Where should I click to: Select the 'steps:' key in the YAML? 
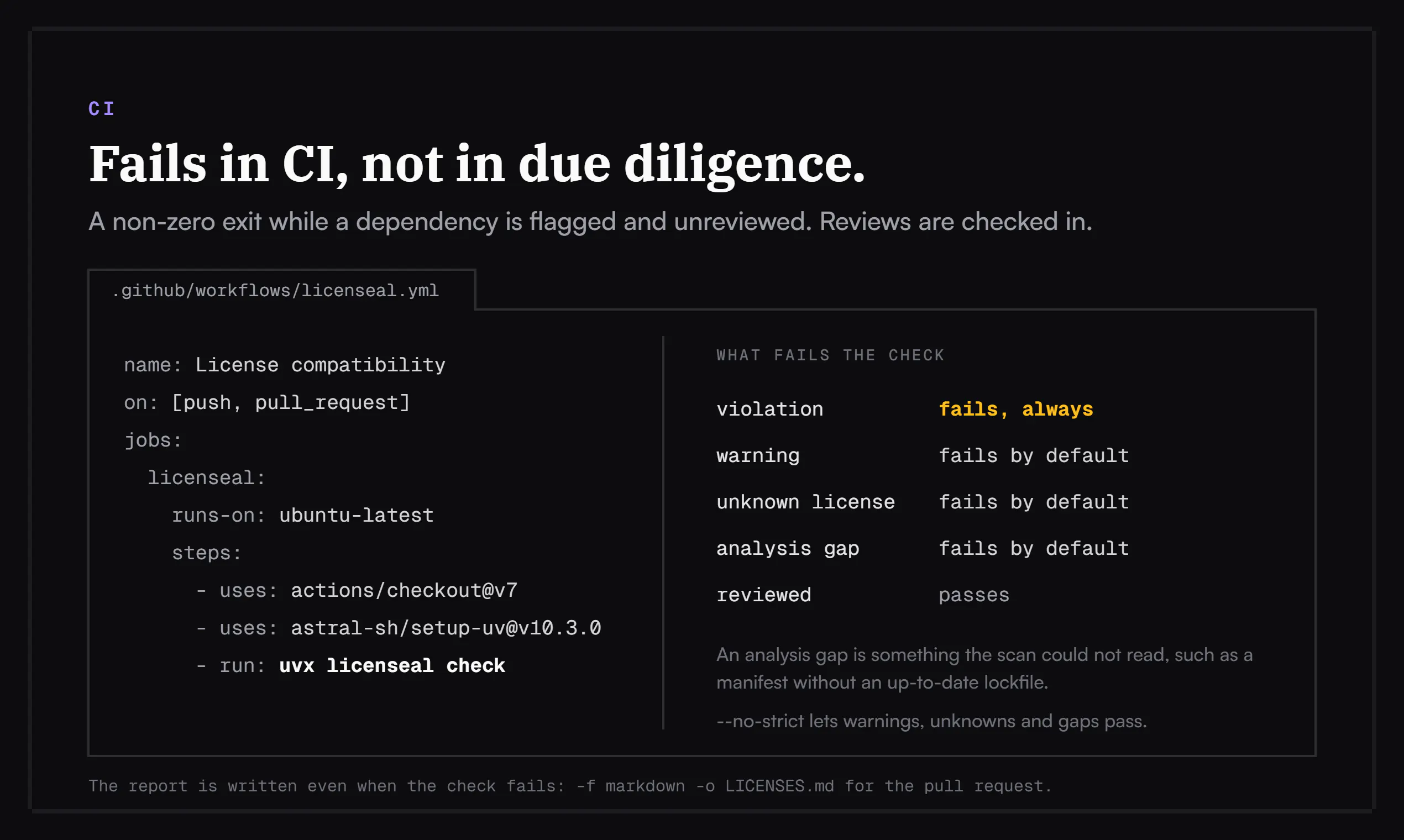(x=207, y=553)
